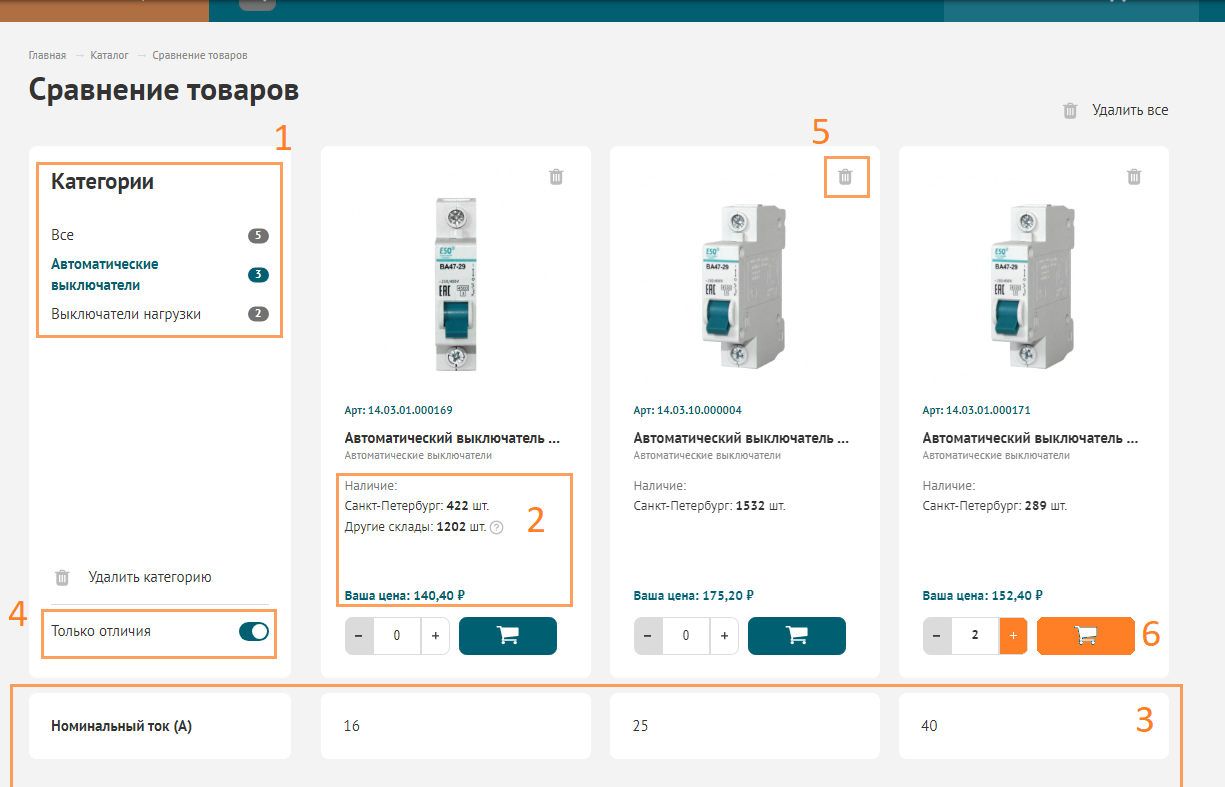This screenshot has width=1225, height=787.
Task: Decrease quantity of the second product
Action: coord(648,636)
